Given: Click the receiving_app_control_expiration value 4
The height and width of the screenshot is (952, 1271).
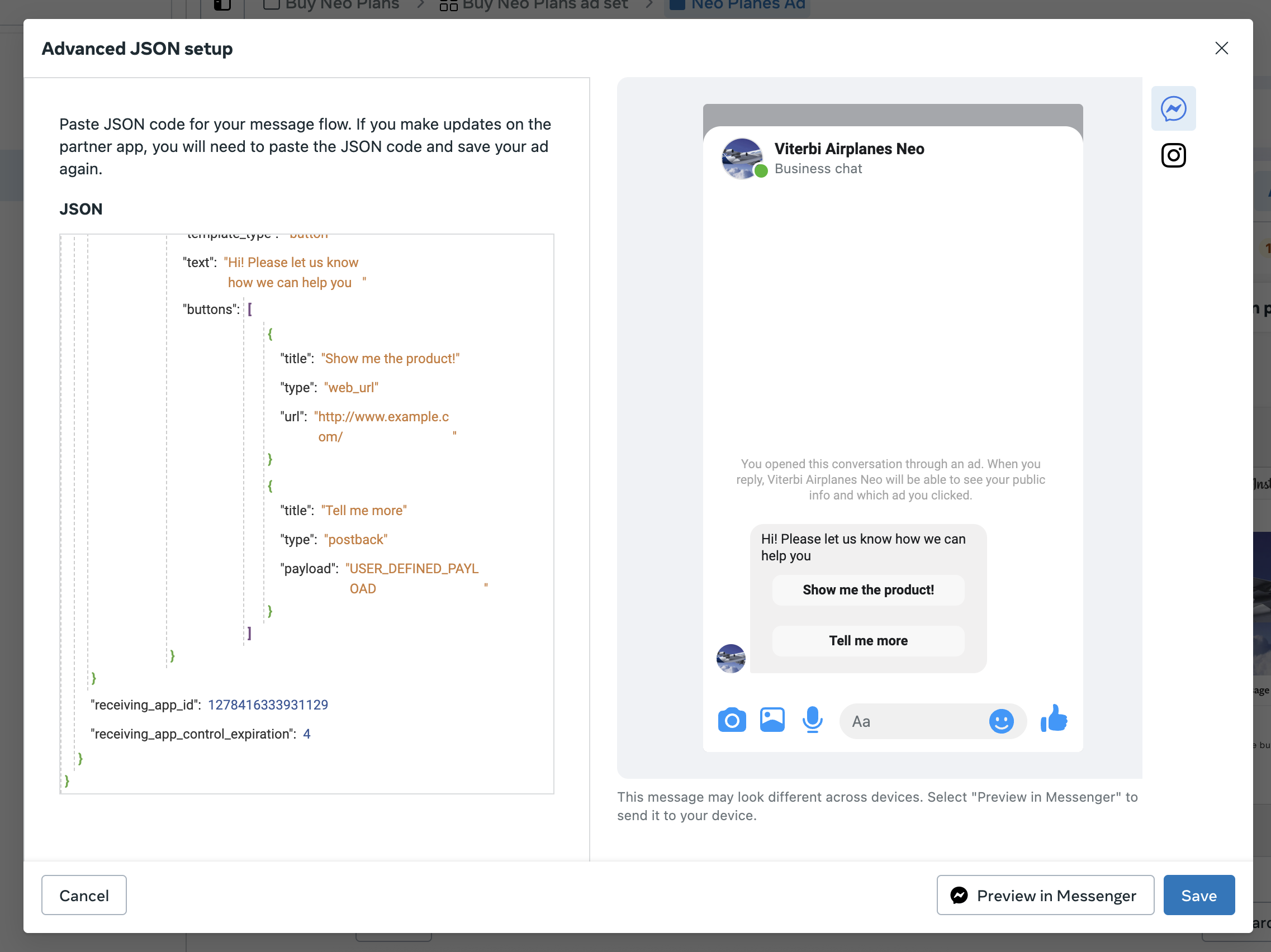Looking at the screenshot, I should [307, 734].
